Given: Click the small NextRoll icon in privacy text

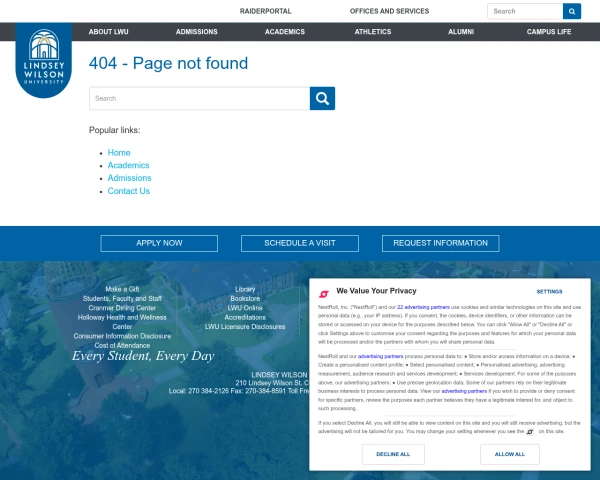Looking at the screenshot, I should pos(530,432).
